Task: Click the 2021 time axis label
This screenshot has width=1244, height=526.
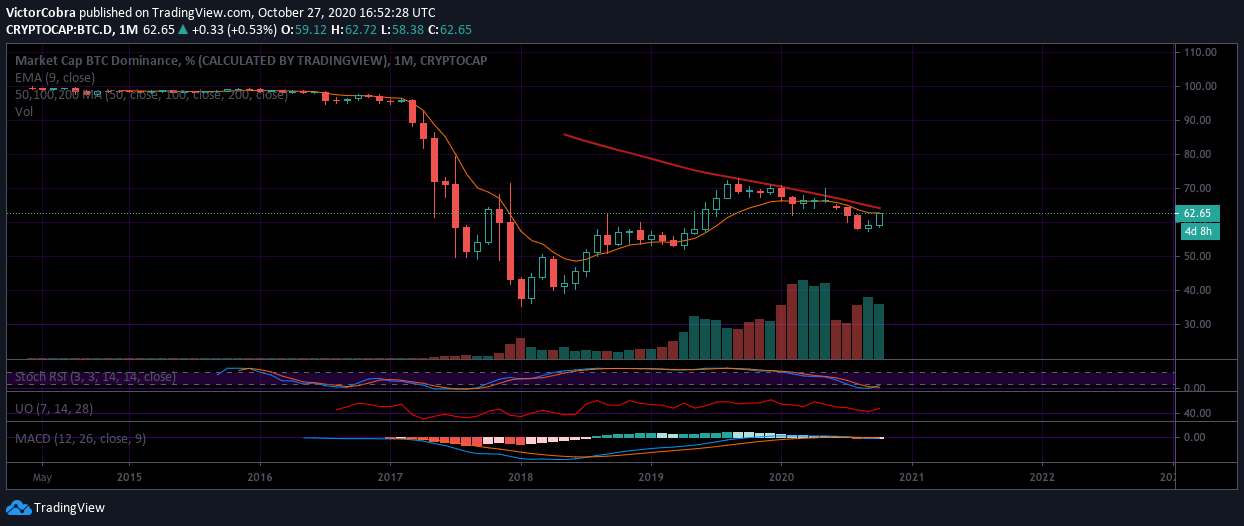Action: (x=911, y=476)
